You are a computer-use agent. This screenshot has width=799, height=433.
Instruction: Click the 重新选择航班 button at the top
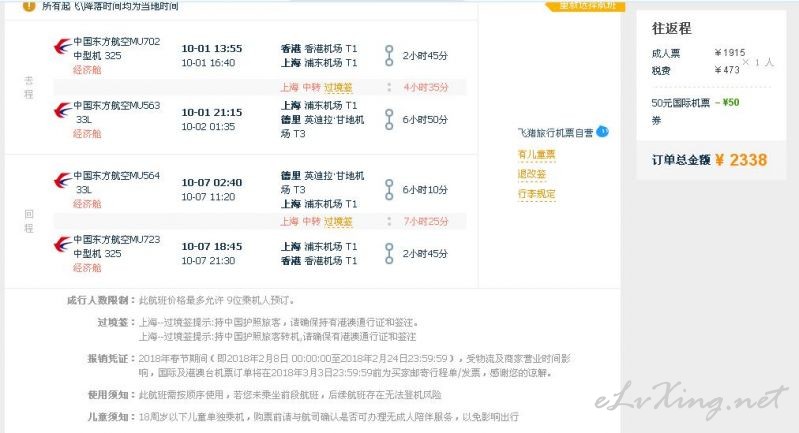point(587,6)
